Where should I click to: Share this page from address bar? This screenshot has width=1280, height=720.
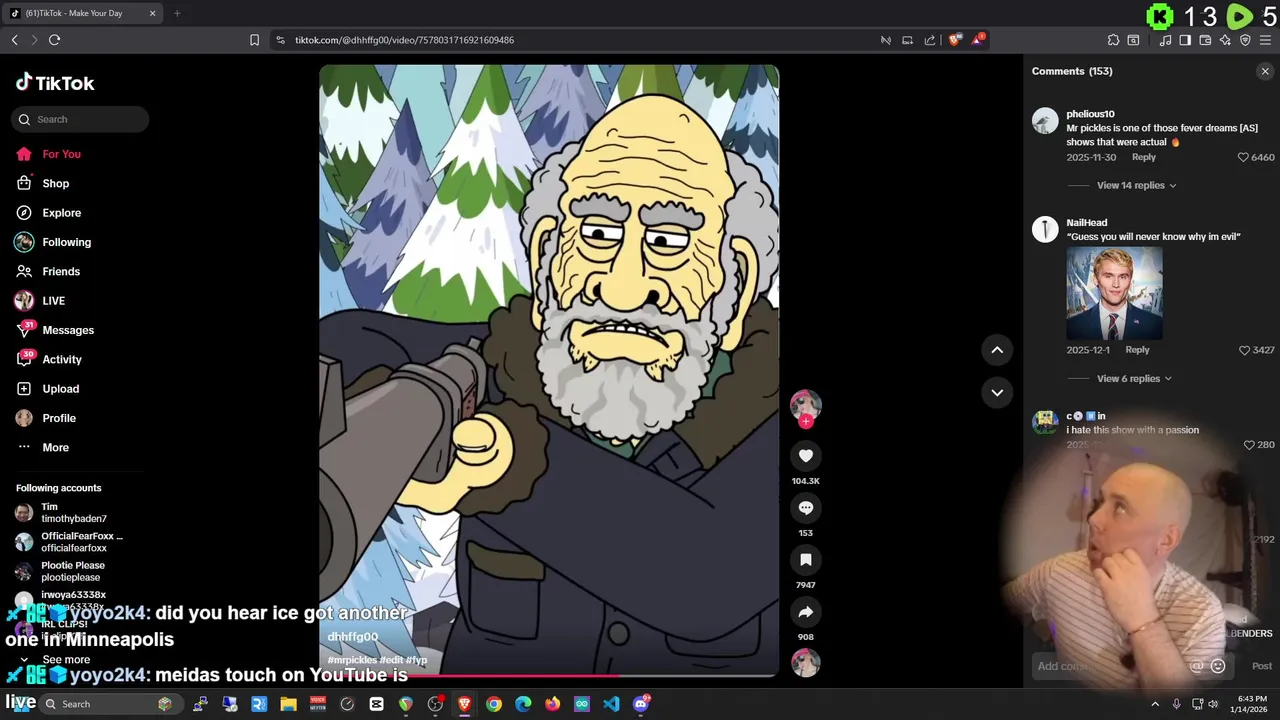point(930,40)
